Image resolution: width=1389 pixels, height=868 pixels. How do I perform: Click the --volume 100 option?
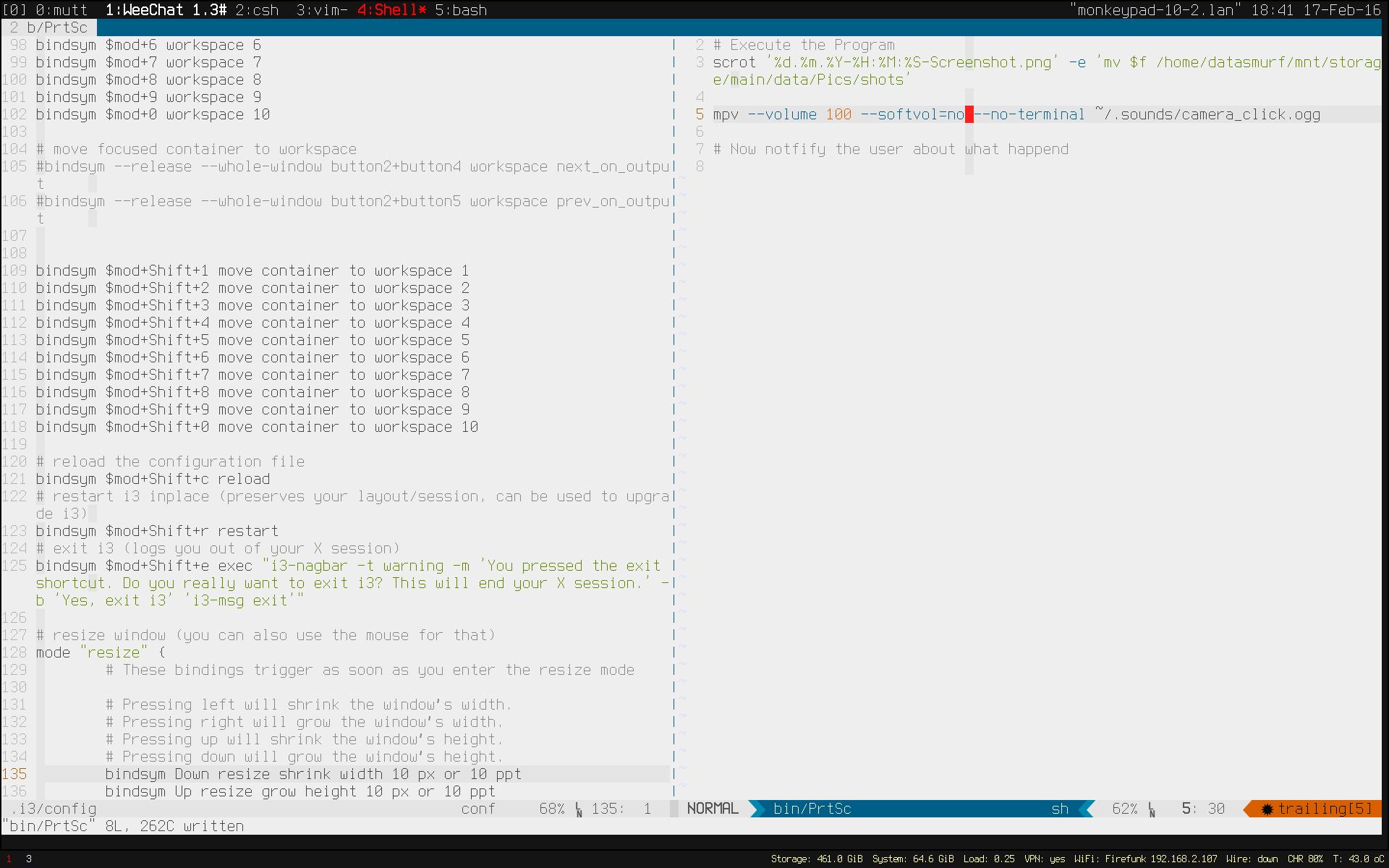pyautogui.click(x=799, y=114)
